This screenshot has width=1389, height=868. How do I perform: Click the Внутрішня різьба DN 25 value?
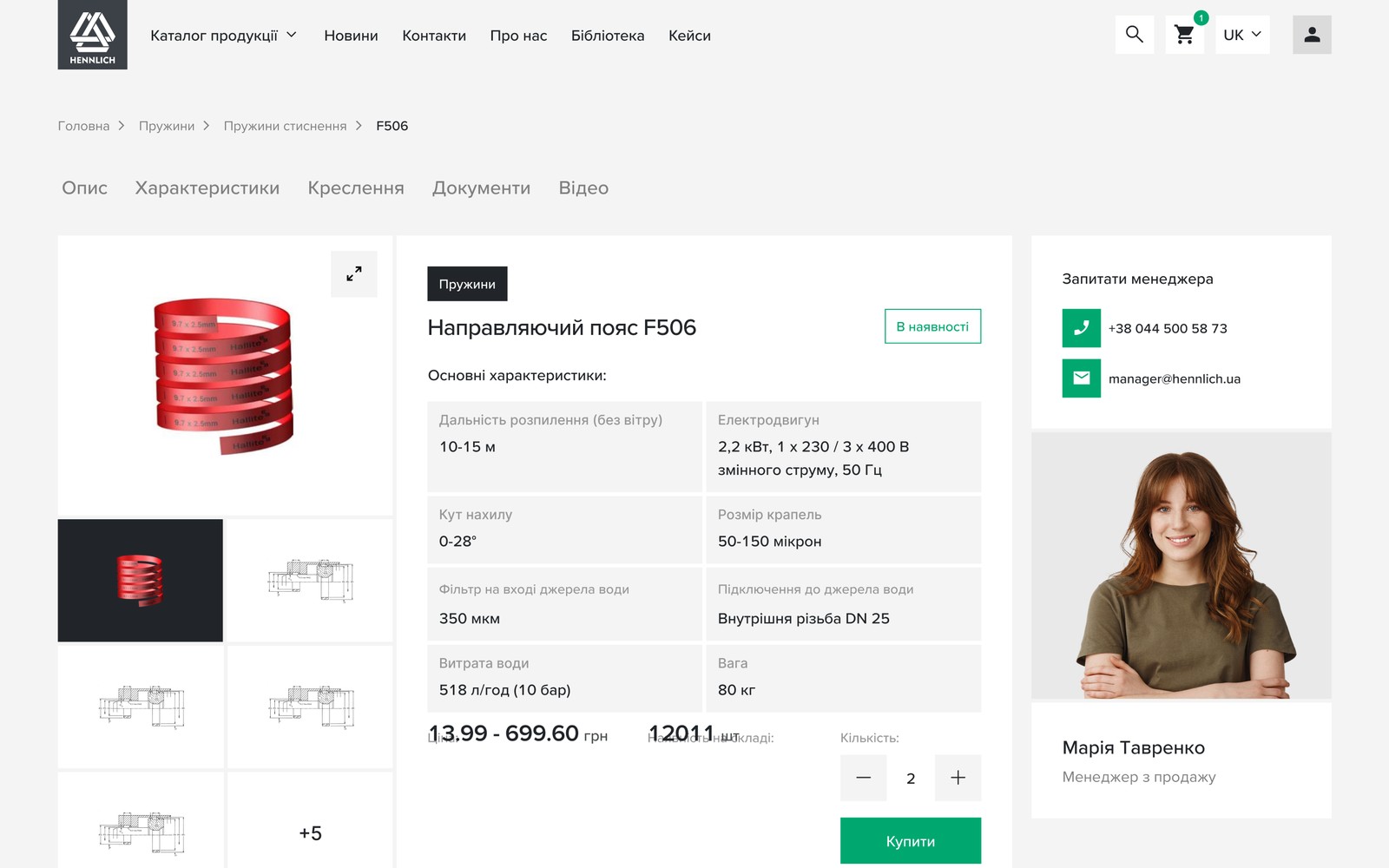[804, 619]
